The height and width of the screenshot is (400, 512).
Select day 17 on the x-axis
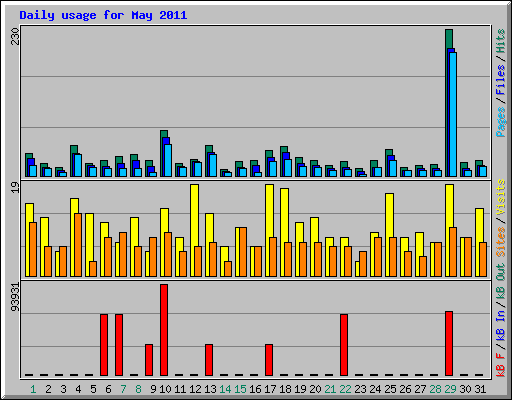point(270,389)
